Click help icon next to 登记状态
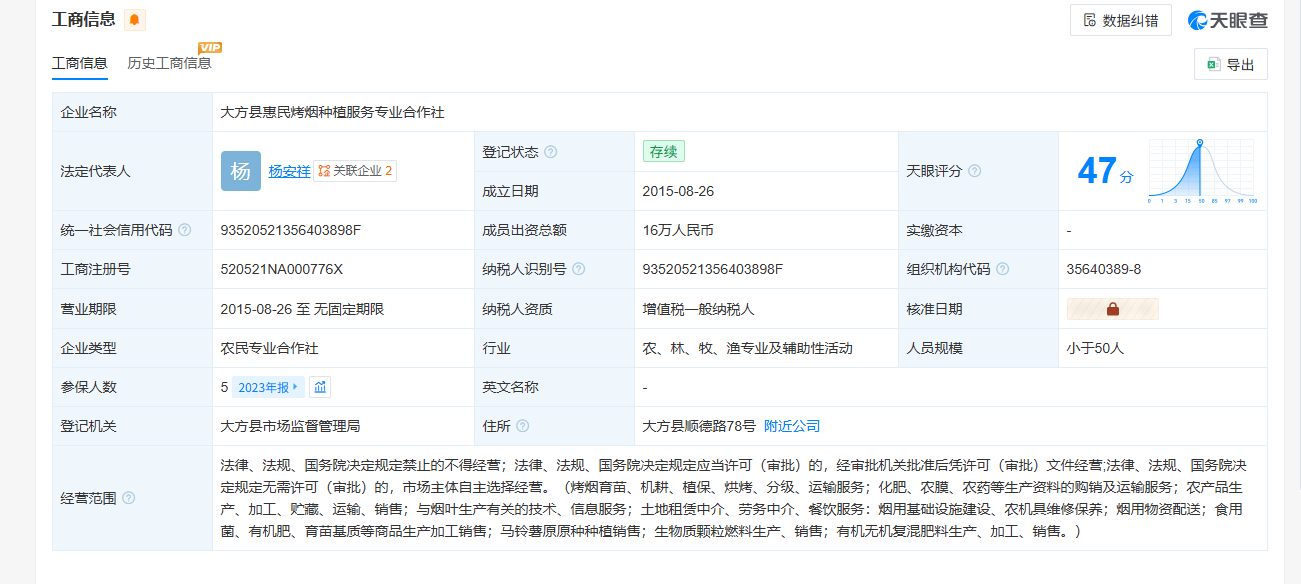 pos(551,152)
